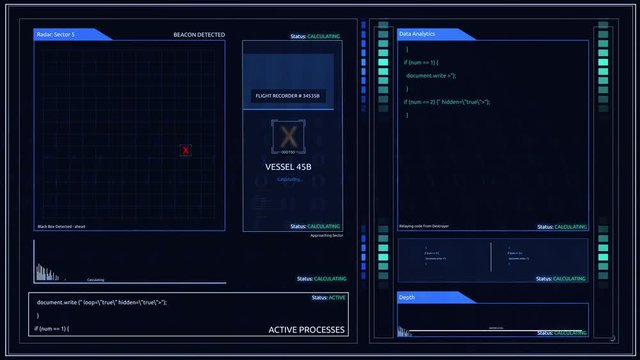Click the VESSEL 45B title

[x=288, y=167]
